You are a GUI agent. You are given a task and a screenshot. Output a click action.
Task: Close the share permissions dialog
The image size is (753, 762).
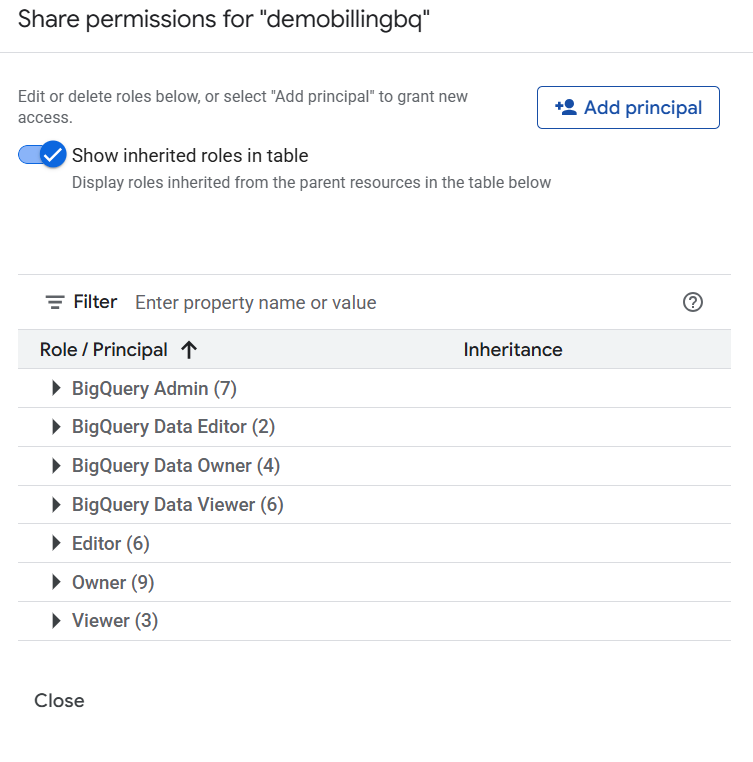click(59, 701)
